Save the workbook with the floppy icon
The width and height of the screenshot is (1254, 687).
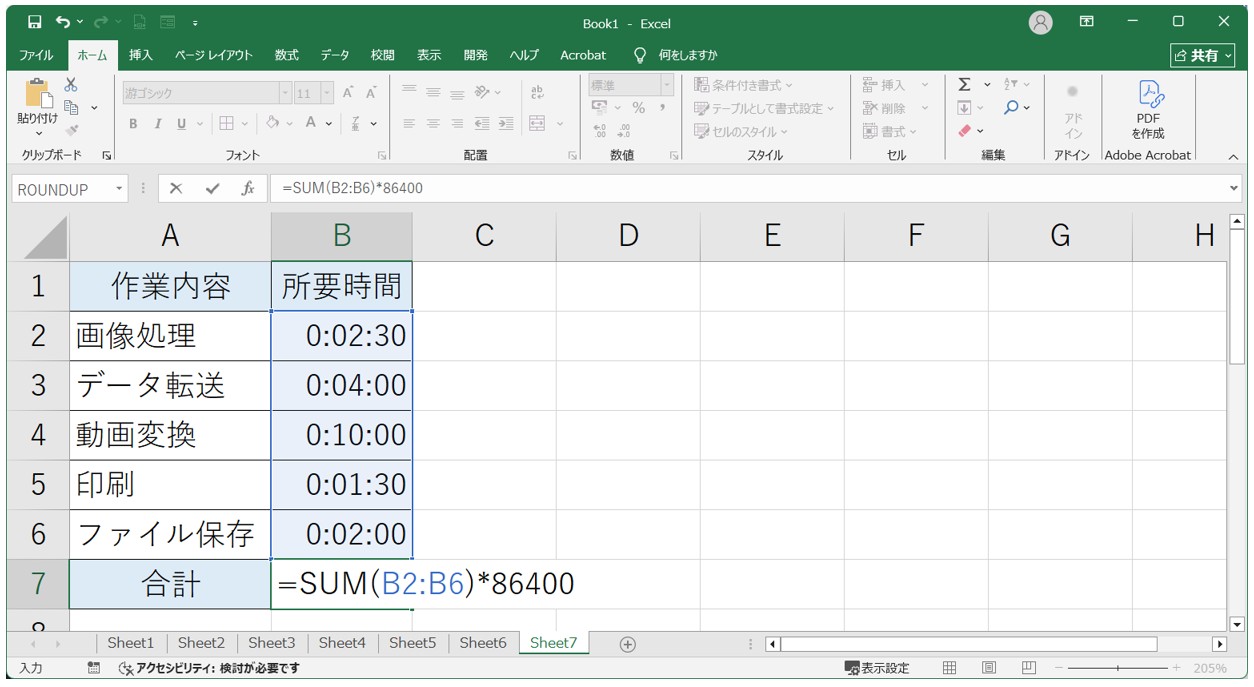pos(35,22)
